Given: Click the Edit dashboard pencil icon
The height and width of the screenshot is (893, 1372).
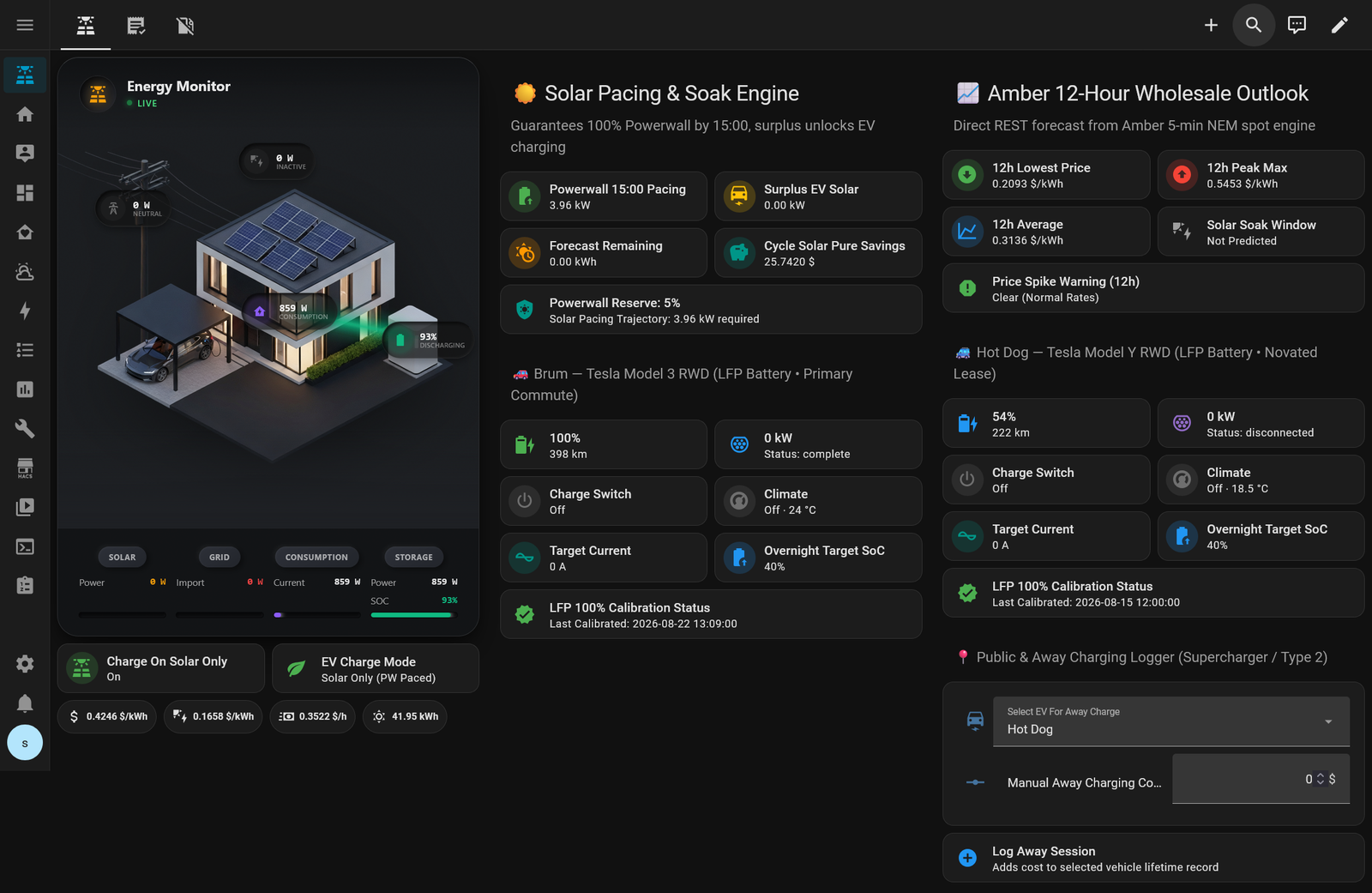Looking at the screenshot, I should (x=1339, y=25).
